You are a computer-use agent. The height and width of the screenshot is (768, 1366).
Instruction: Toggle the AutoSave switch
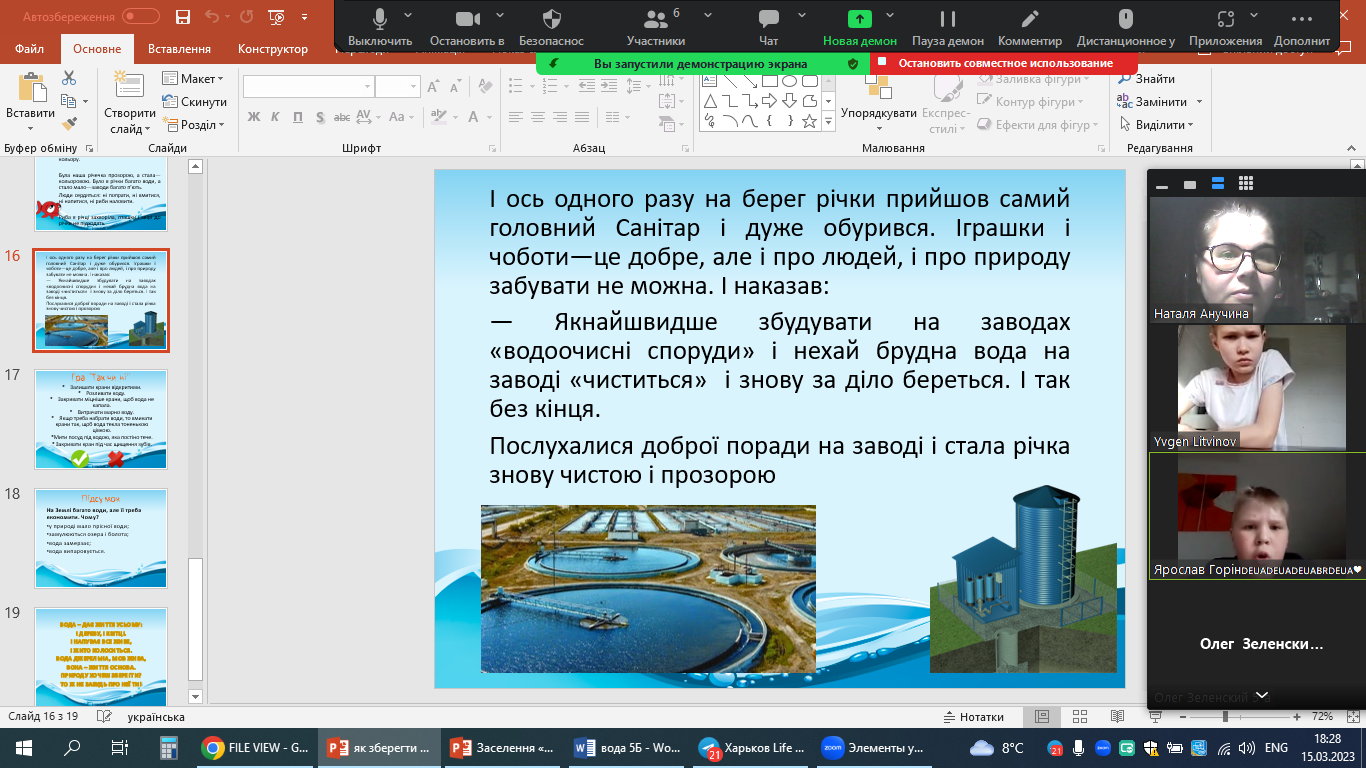[139, 17]
